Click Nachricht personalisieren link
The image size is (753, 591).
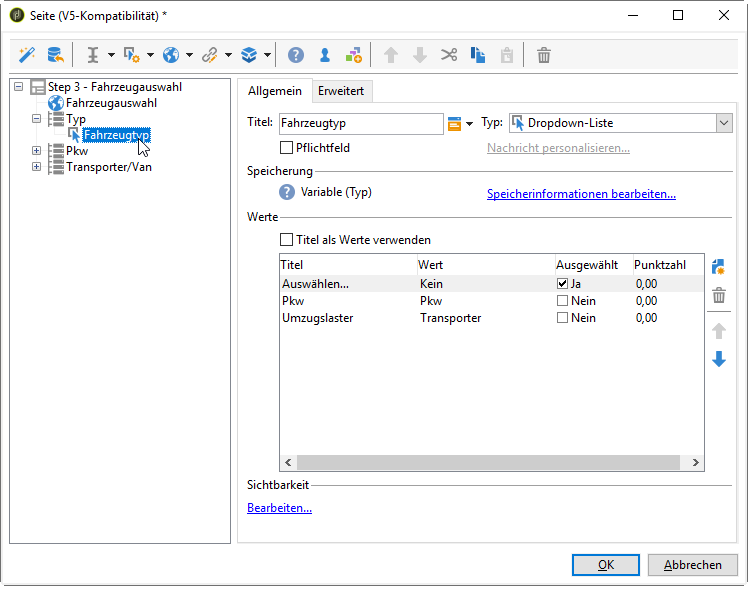558,148
